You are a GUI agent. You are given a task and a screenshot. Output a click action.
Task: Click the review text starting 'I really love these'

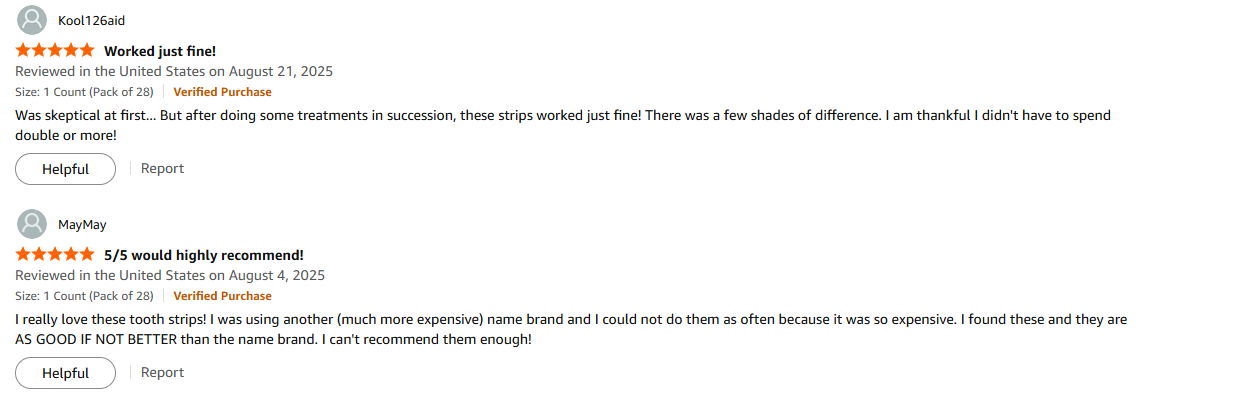tap(570, 320)
